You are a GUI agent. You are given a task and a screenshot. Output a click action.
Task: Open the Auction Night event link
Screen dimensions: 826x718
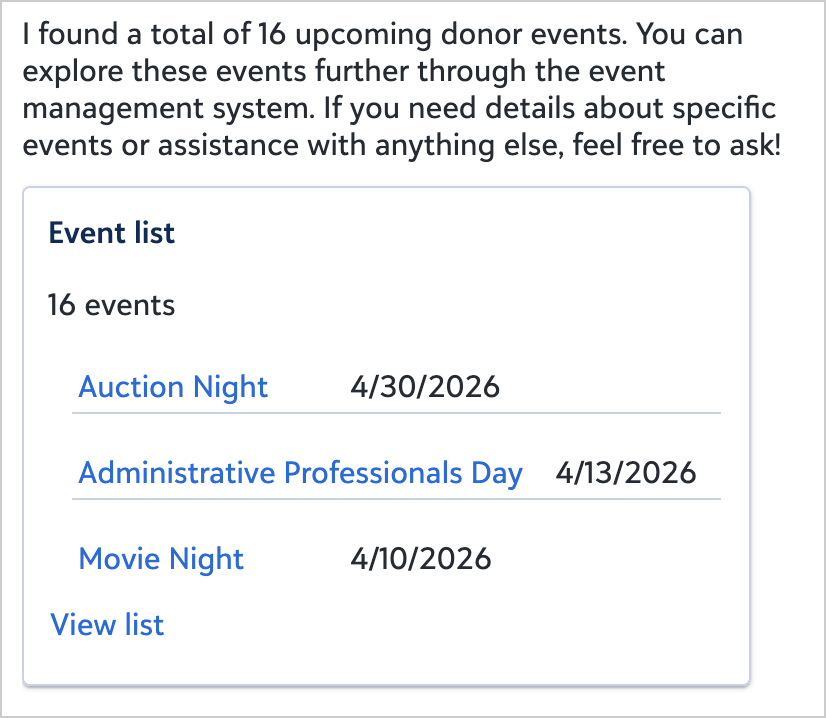173,387
